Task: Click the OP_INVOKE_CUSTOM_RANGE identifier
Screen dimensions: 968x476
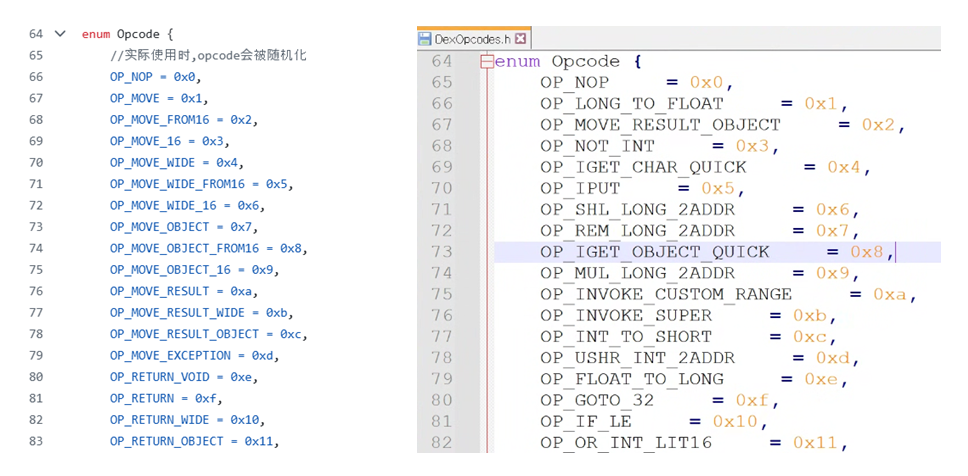Action: click(665, 294)
